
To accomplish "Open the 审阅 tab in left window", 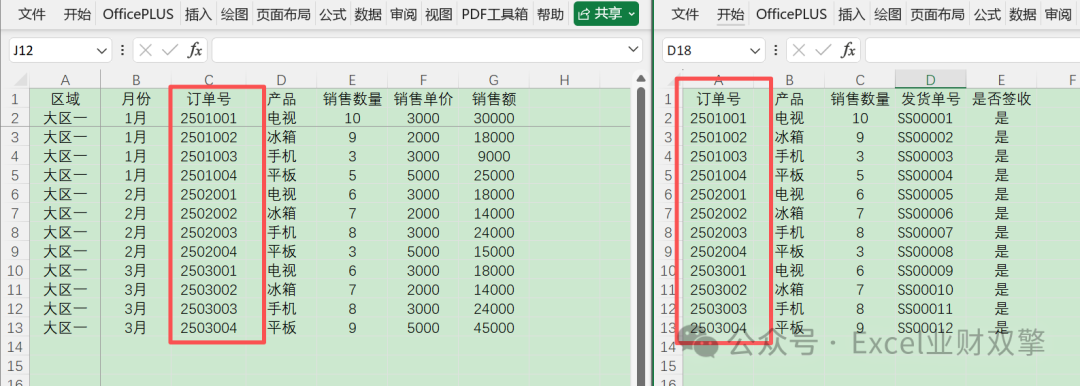I will 404,14.
